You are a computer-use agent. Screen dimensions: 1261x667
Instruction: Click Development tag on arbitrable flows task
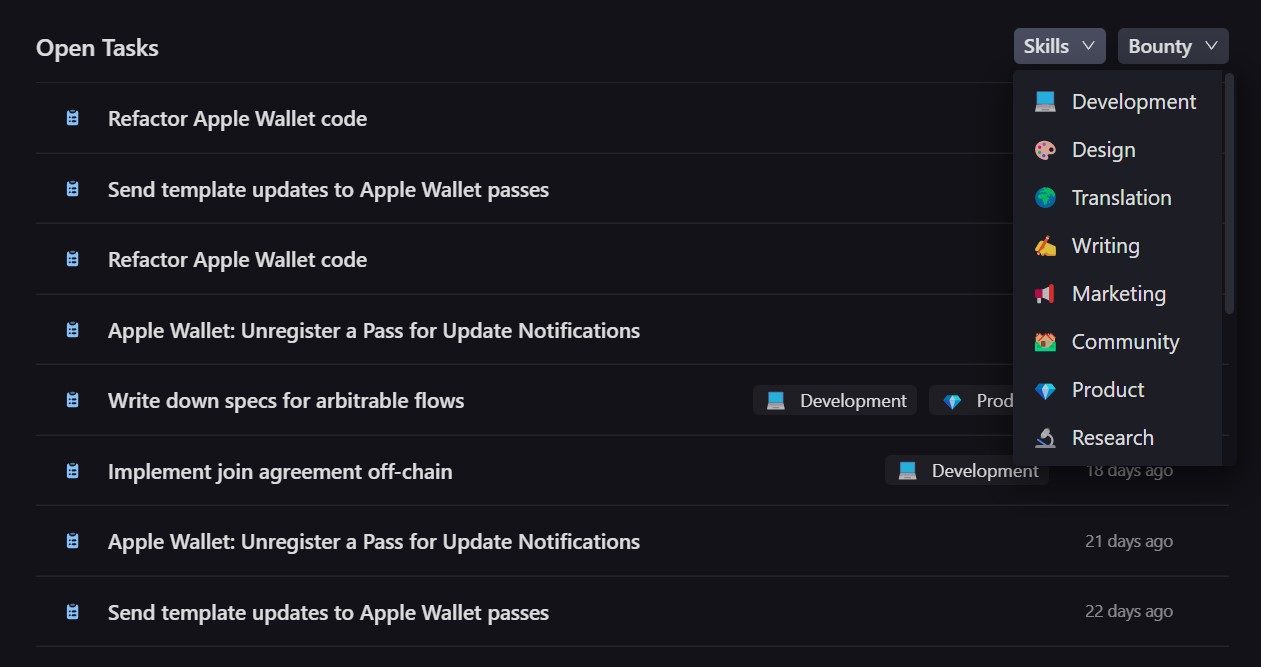835,401
